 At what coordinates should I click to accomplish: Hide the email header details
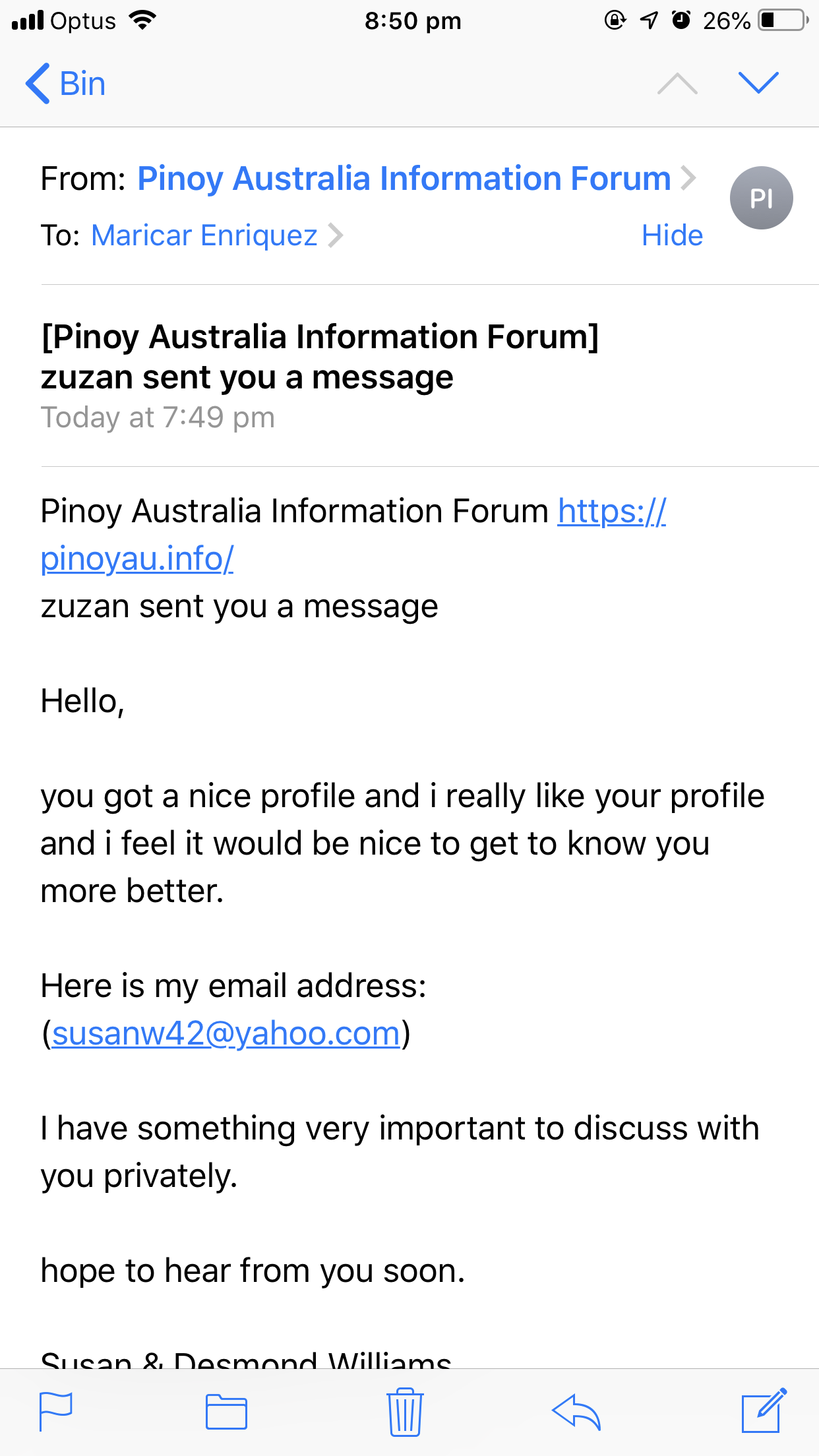672,235
